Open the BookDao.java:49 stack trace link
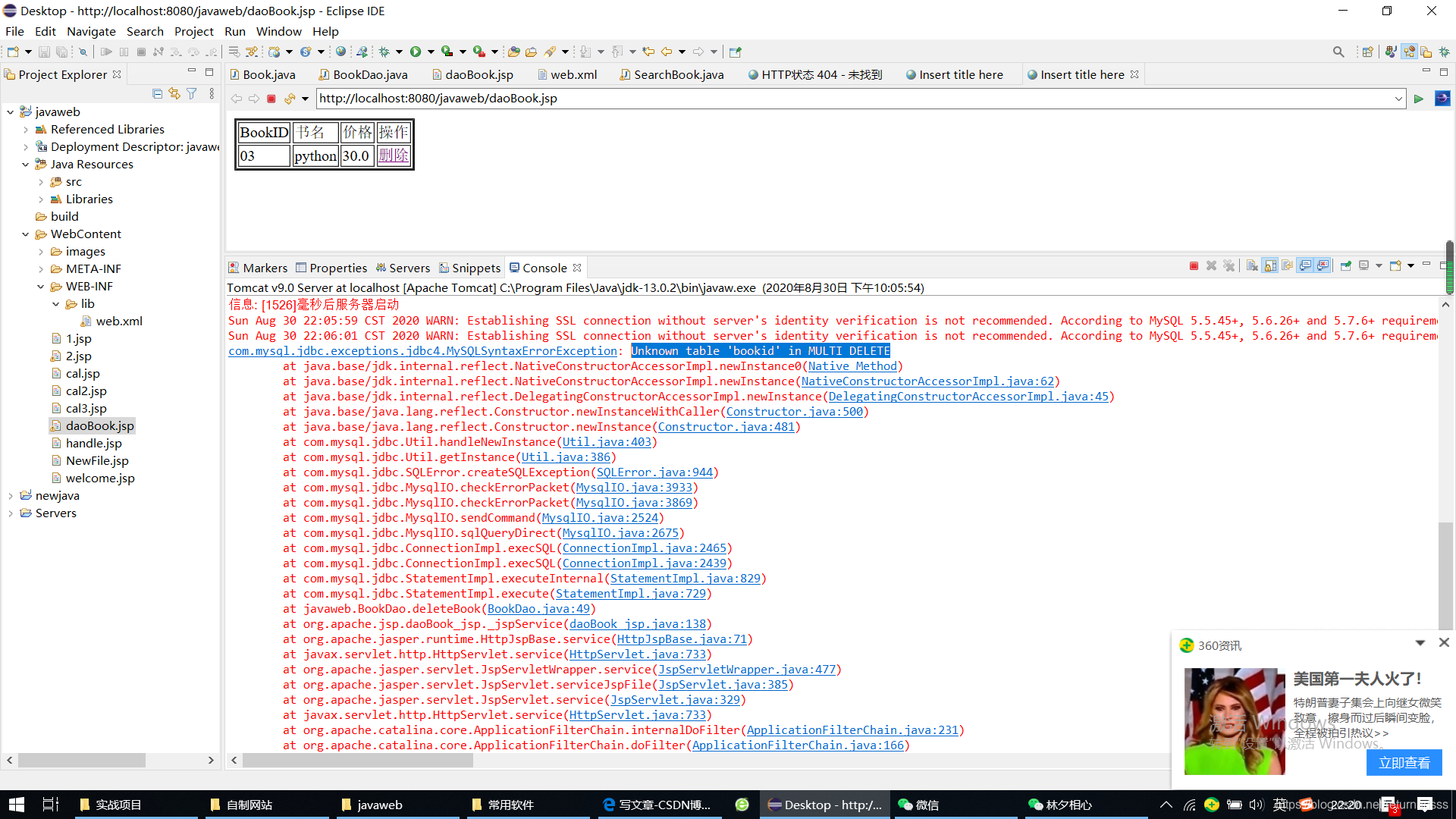This screenshot has height=819, width=1456. (538, 609)
